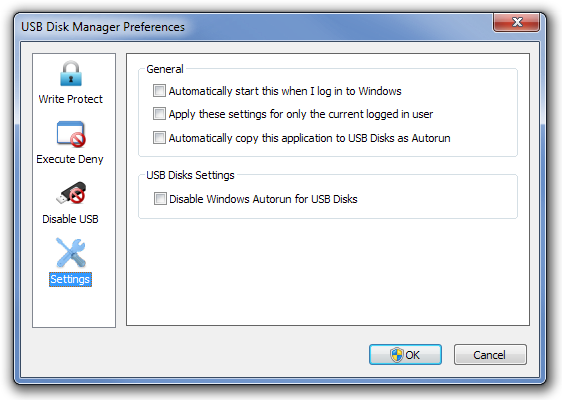Click the Write Protect label
Viewport: 562px width, 400px height.
point(71,99)
